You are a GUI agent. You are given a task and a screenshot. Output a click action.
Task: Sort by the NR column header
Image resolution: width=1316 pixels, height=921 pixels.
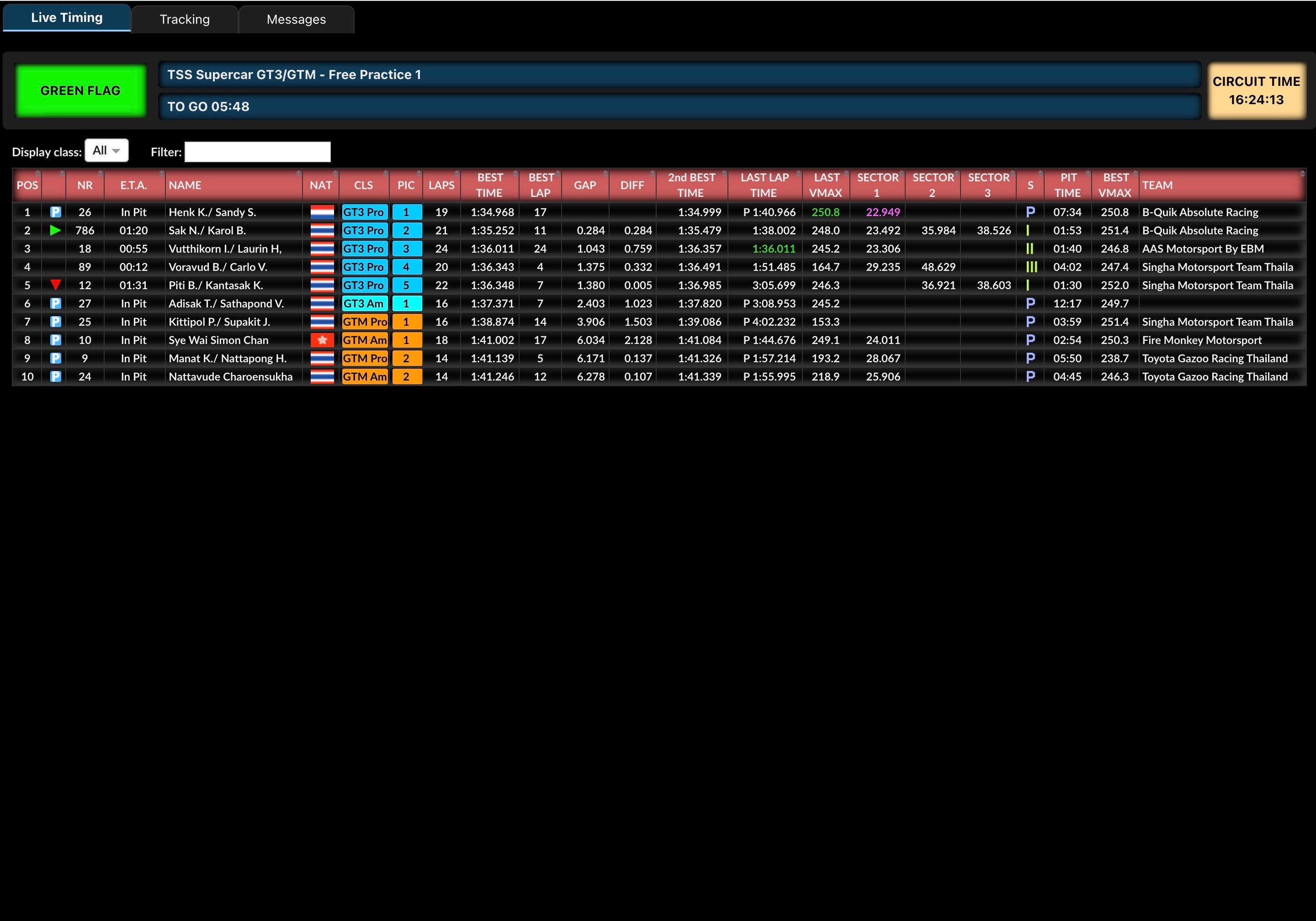pyautogui.click(x=85, y=185)
